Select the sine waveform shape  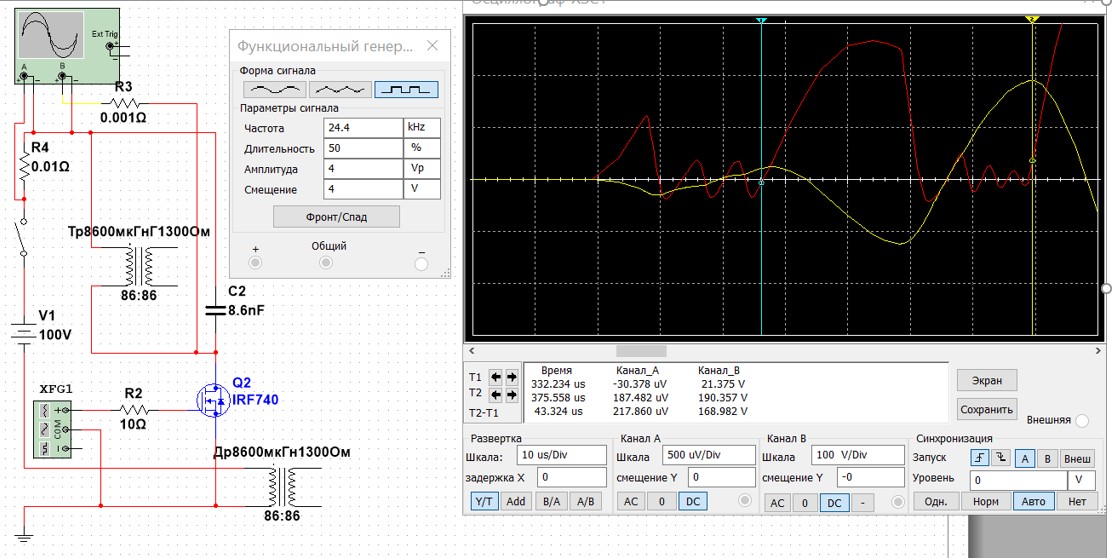click(270, 89)
